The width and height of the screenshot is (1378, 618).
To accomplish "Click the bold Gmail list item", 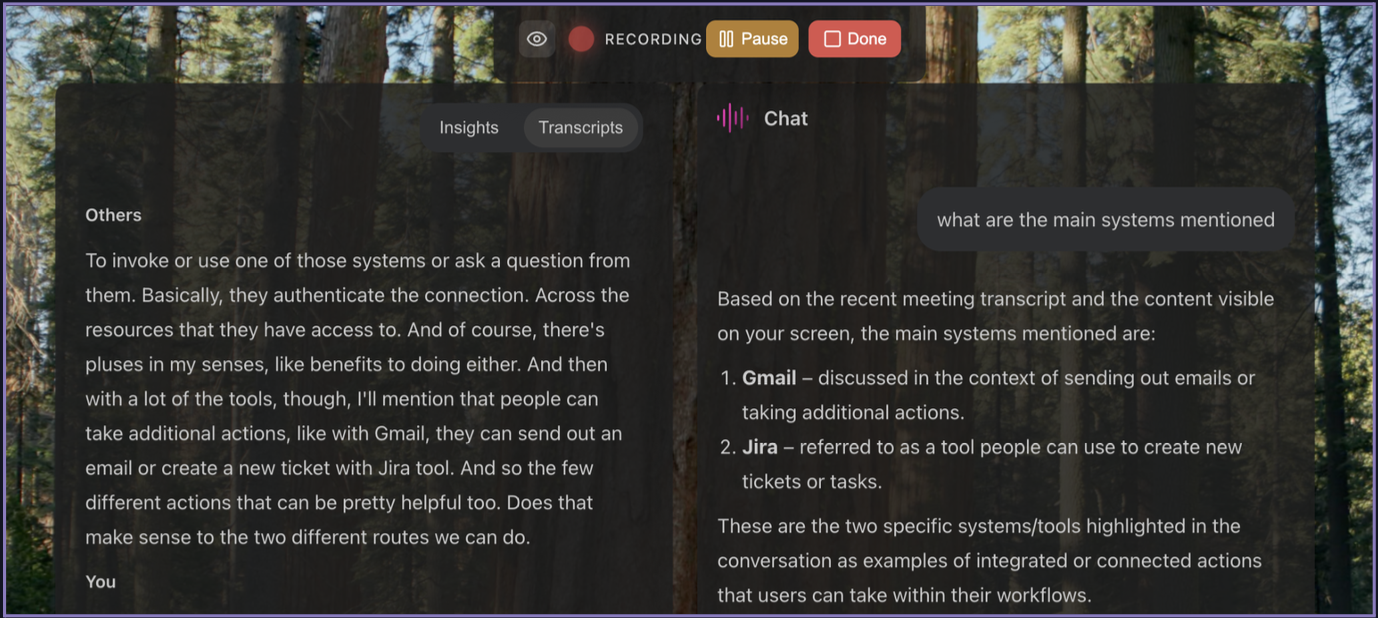I will [x=769, y=378].
